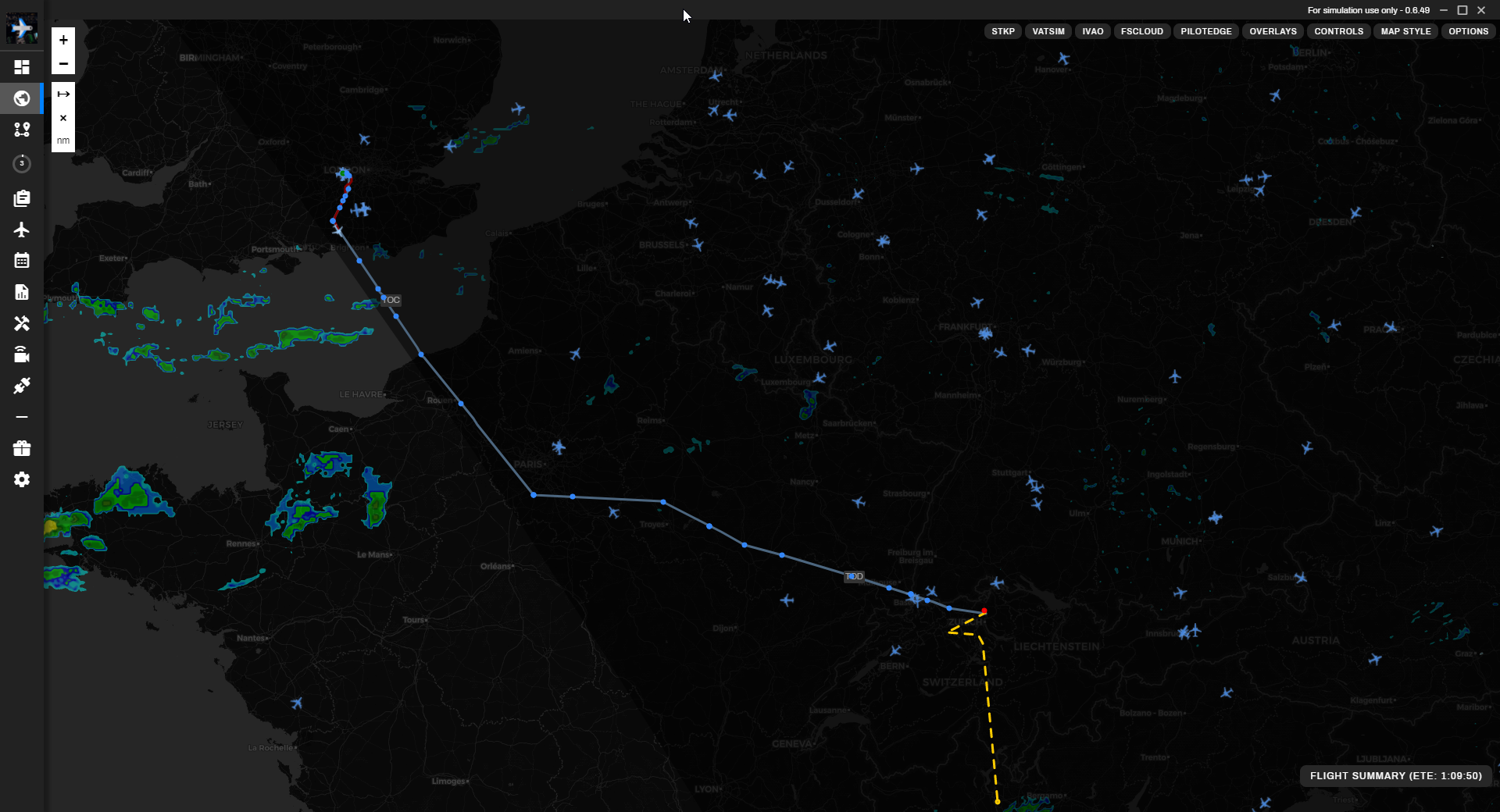
Task: Zoom in the map with plus button
Action: click(x=63, y=40)
